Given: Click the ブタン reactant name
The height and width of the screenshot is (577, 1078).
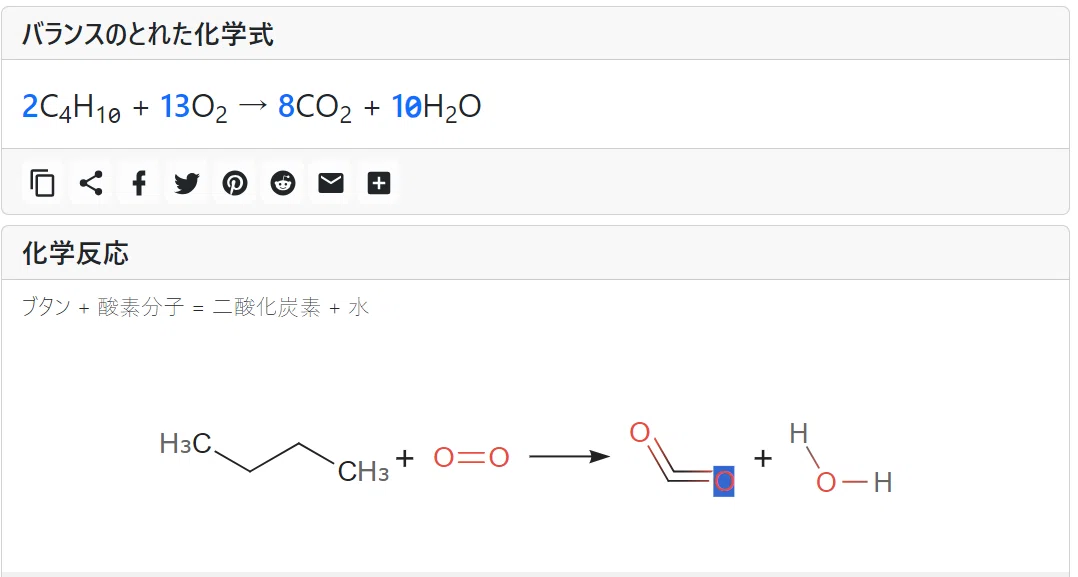Looking at the screenshot, I should coord(46,307).
